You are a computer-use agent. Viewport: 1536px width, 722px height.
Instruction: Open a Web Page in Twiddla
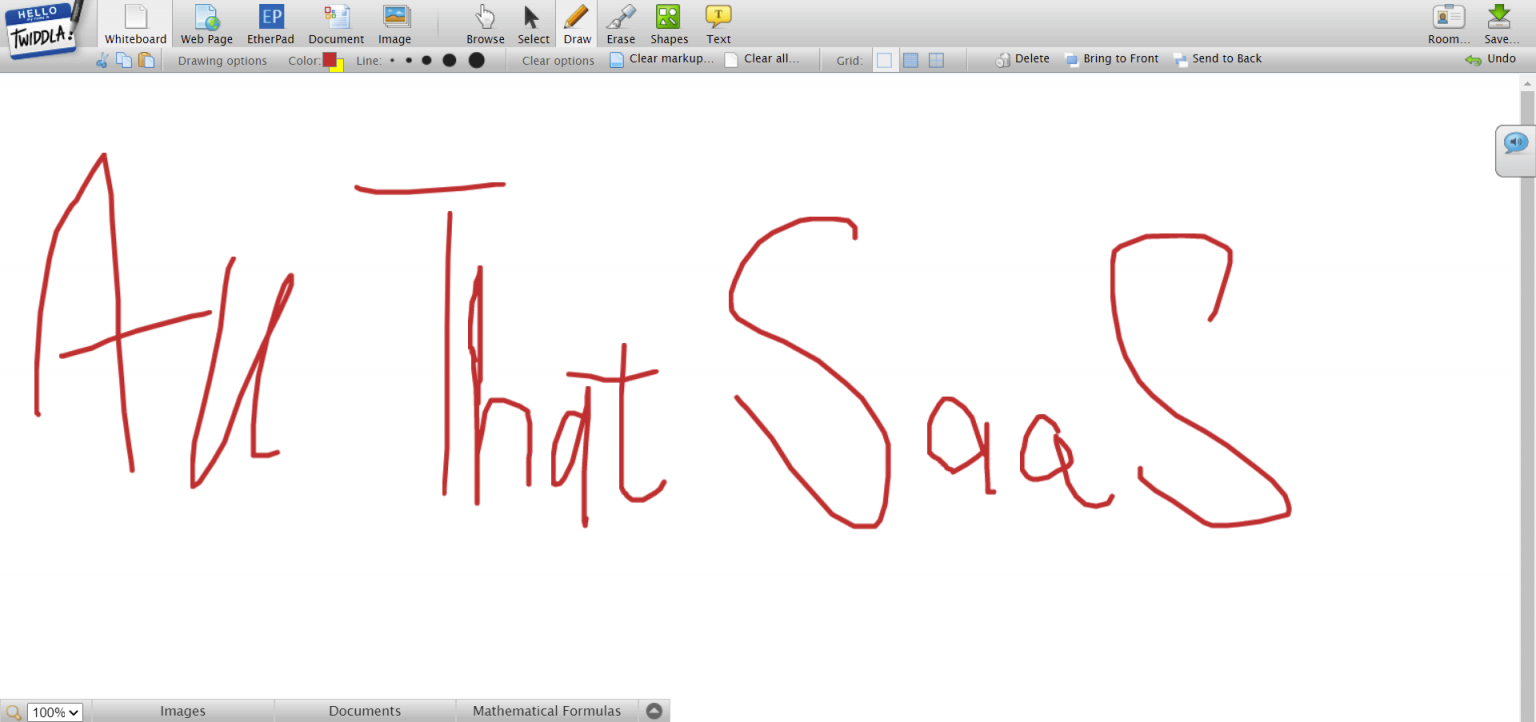pos(206,24)
